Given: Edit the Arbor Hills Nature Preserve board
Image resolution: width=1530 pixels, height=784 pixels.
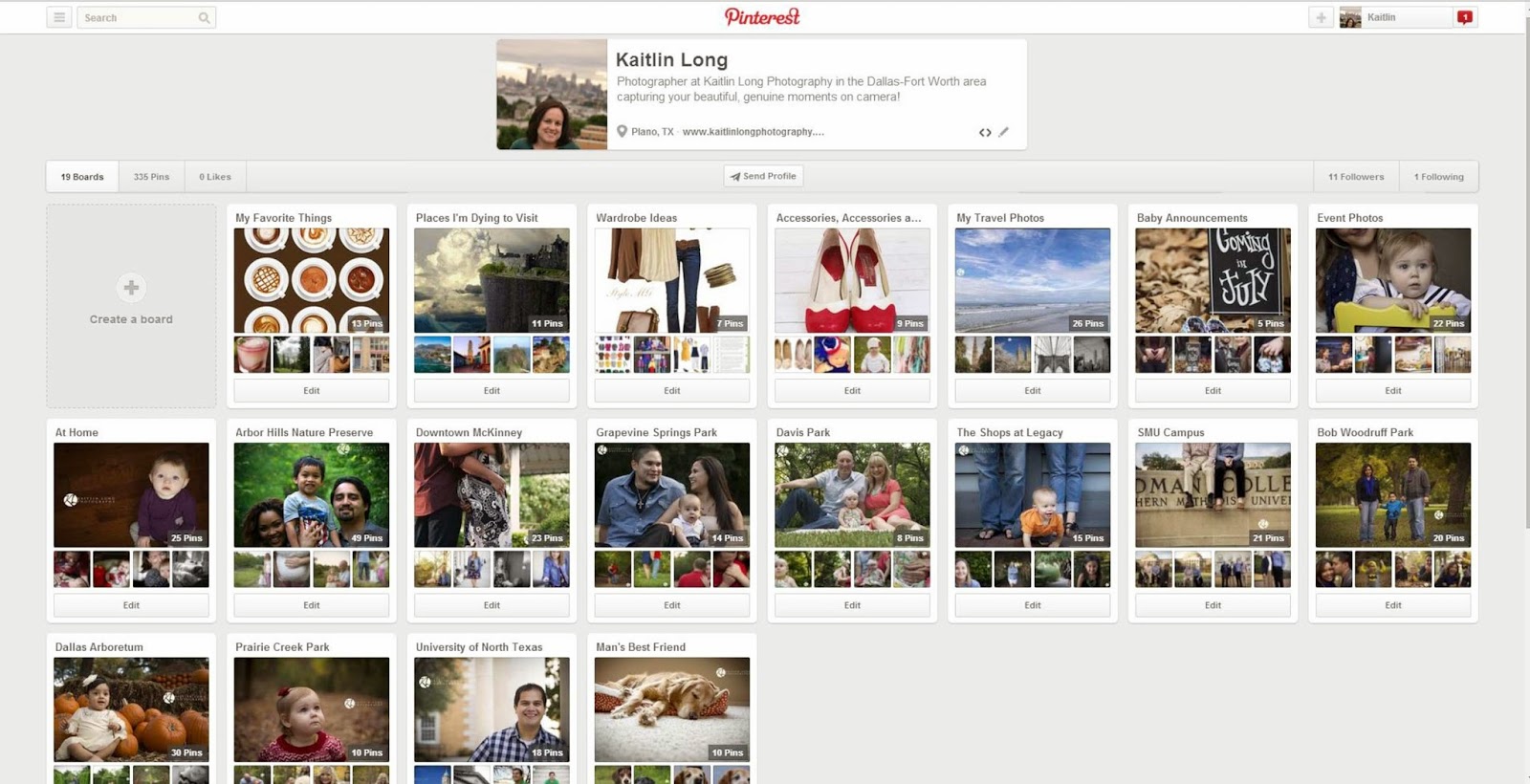Looking at the screenshot, I should click(312, 605).
